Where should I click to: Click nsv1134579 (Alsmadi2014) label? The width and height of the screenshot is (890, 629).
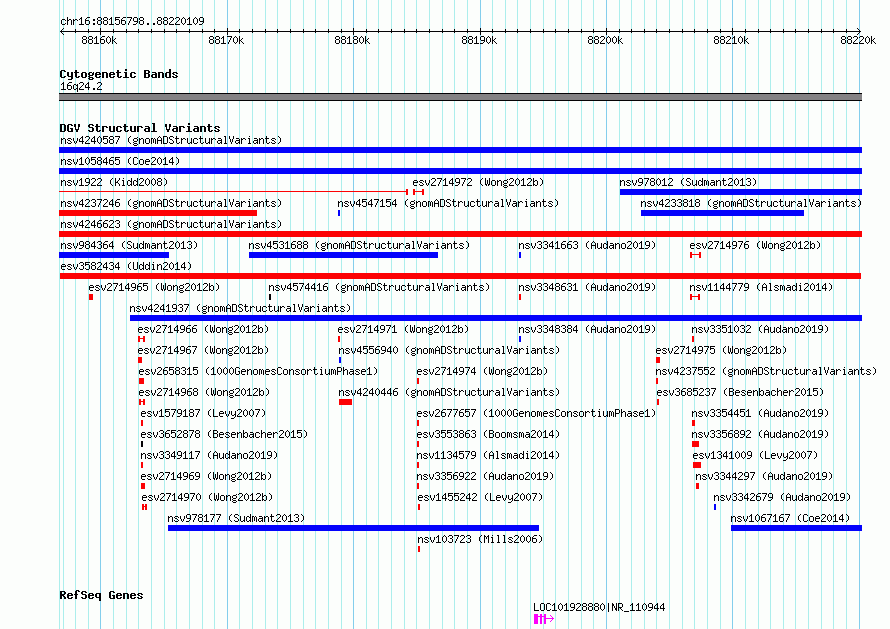[x=488, y=455]
